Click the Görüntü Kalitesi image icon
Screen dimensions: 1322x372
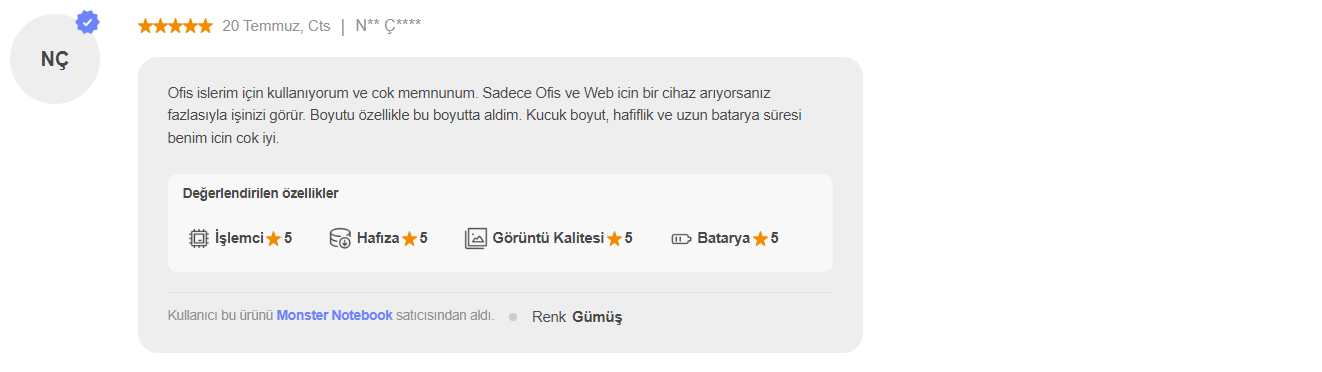[x=475, y=239]
